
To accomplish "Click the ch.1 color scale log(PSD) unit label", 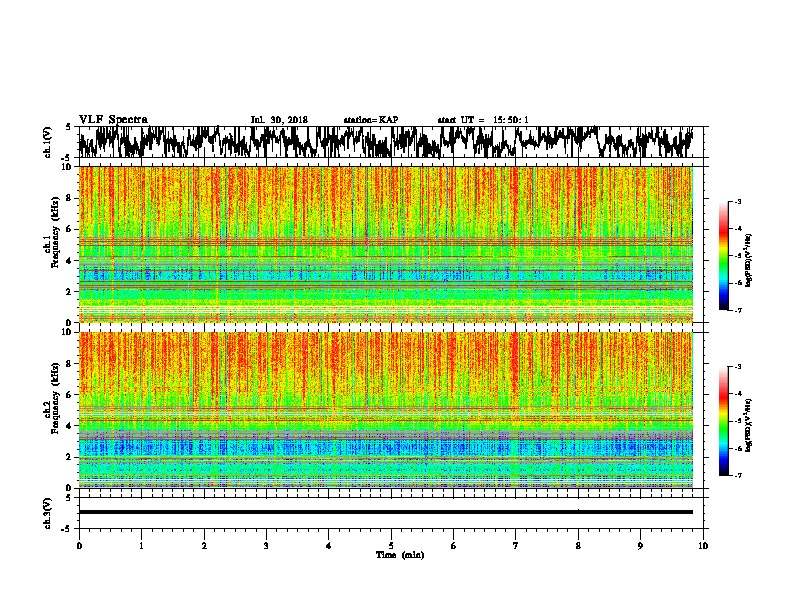I will (749, 260).
